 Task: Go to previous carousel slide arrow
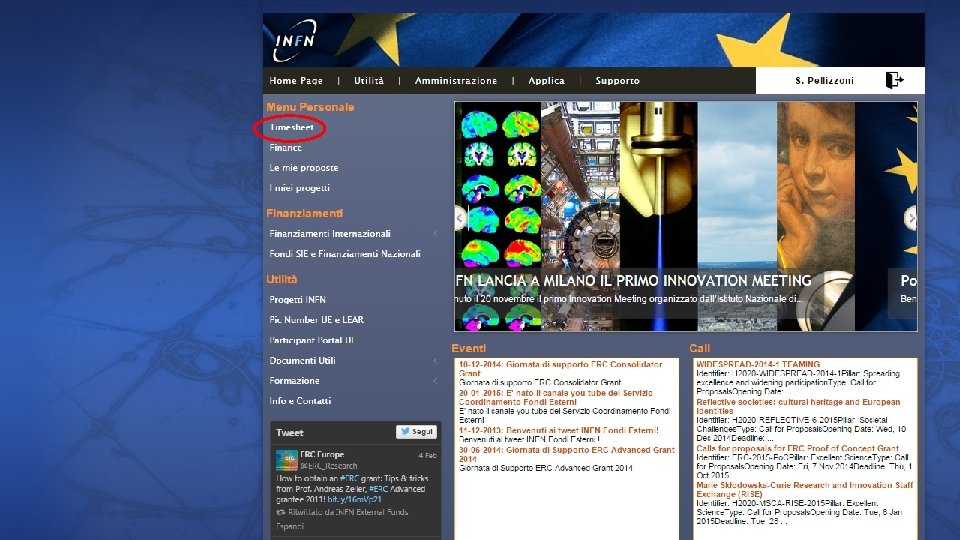(x=460, y=218)
